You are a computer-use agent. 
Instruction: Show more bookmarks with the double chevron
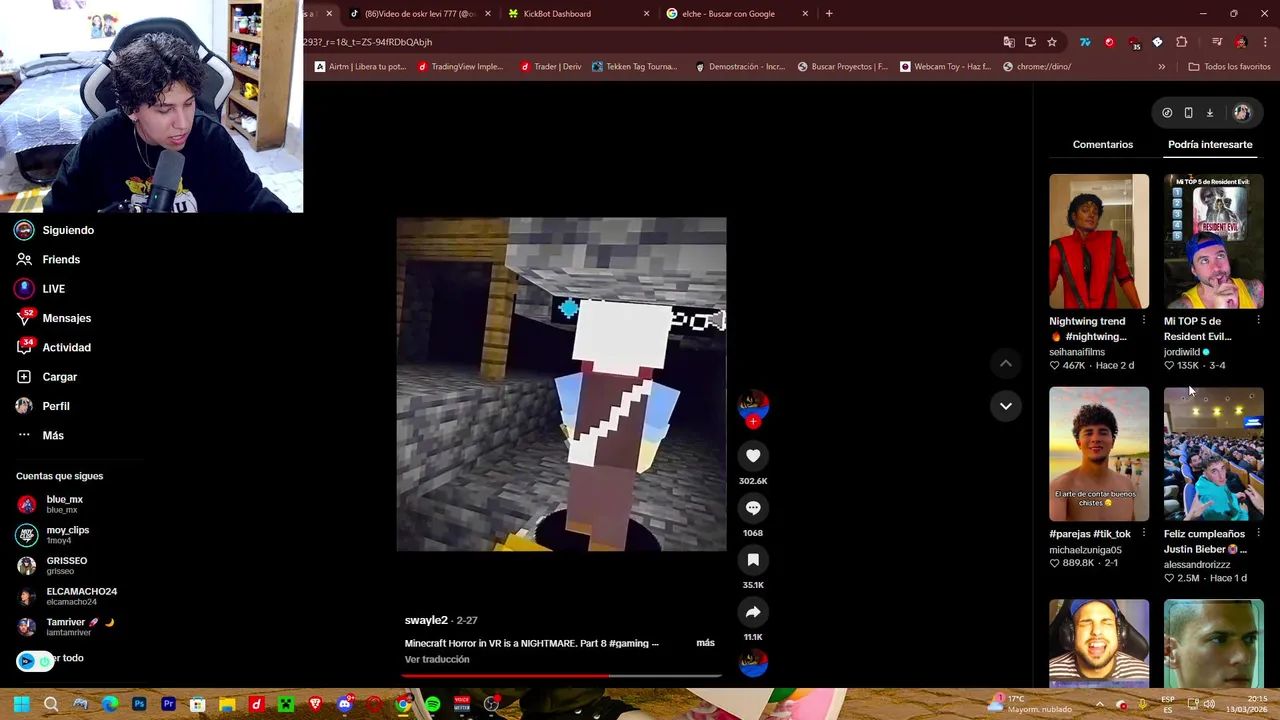[x=1161, y=67]
